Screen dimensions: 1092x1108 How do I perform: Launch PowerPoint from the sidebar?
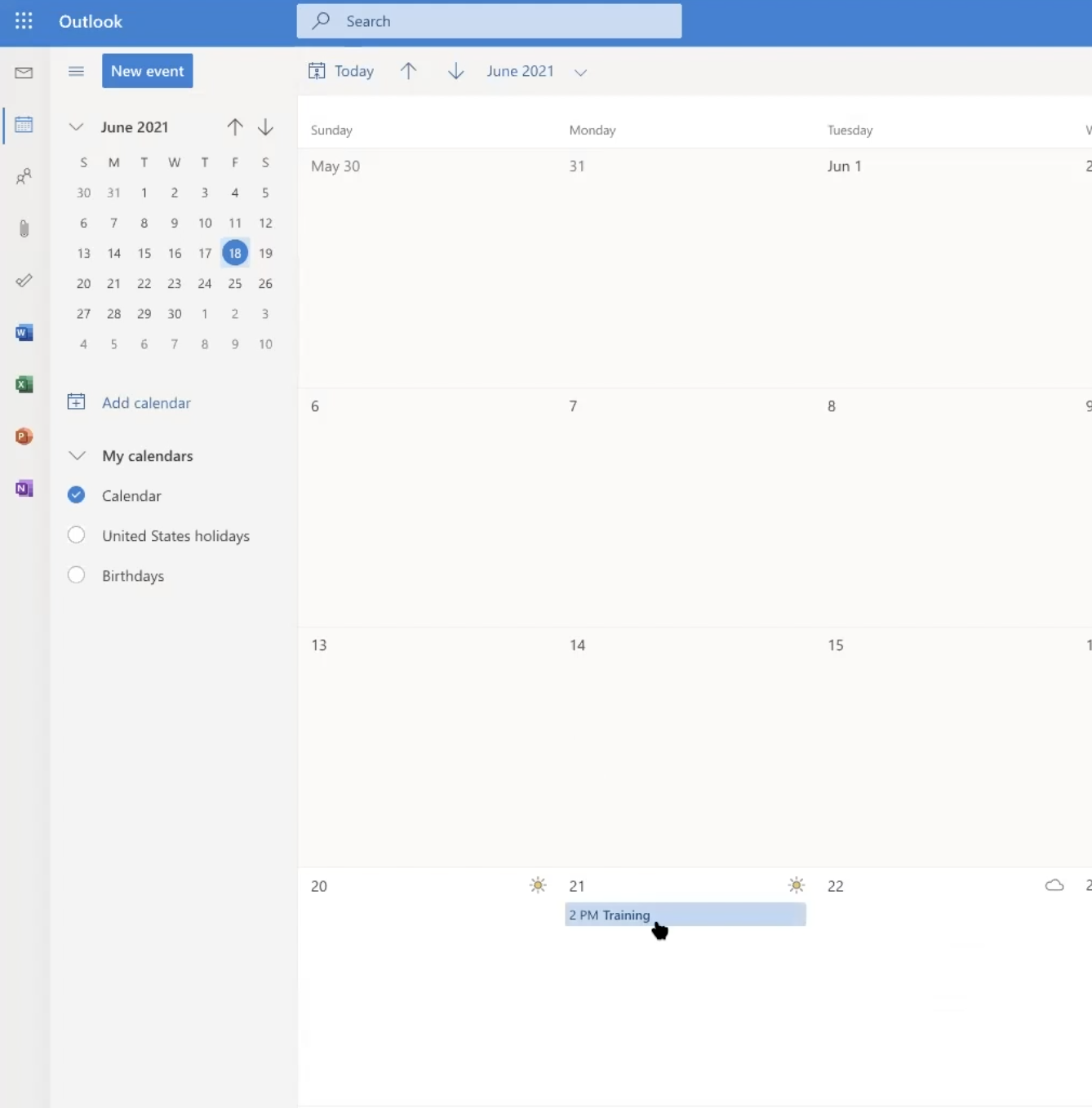(24, 437)
